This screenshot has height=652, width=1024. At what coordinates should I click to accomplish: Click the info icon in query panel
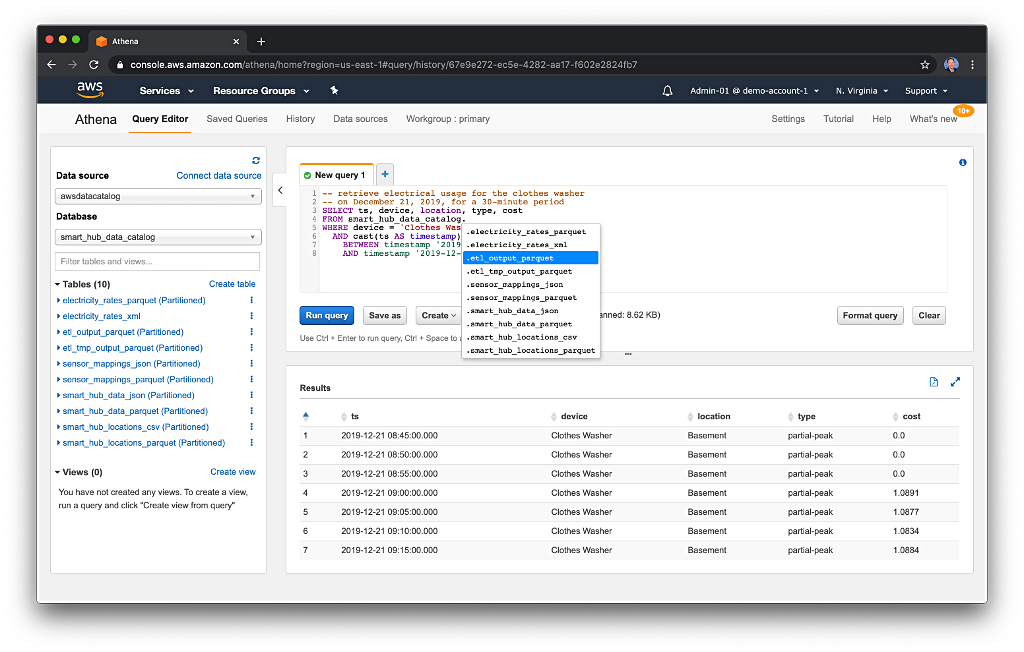(x=962, y=162)
